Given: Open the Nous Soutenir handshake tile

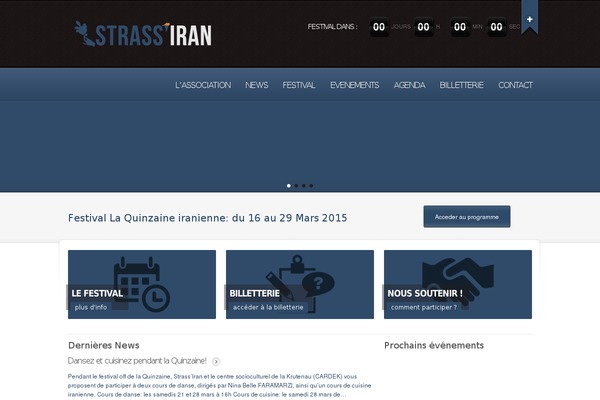Looking at the screenshot, I should click(x=458, y=284).
